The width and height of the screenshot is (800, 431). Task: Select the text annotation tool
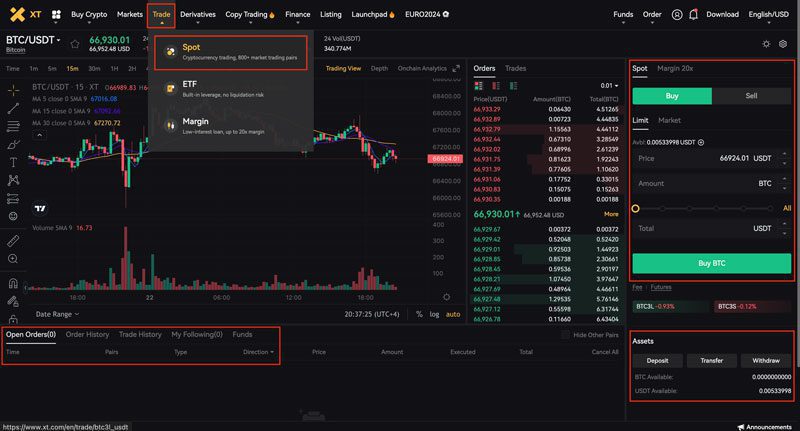[x=13, y=162]
